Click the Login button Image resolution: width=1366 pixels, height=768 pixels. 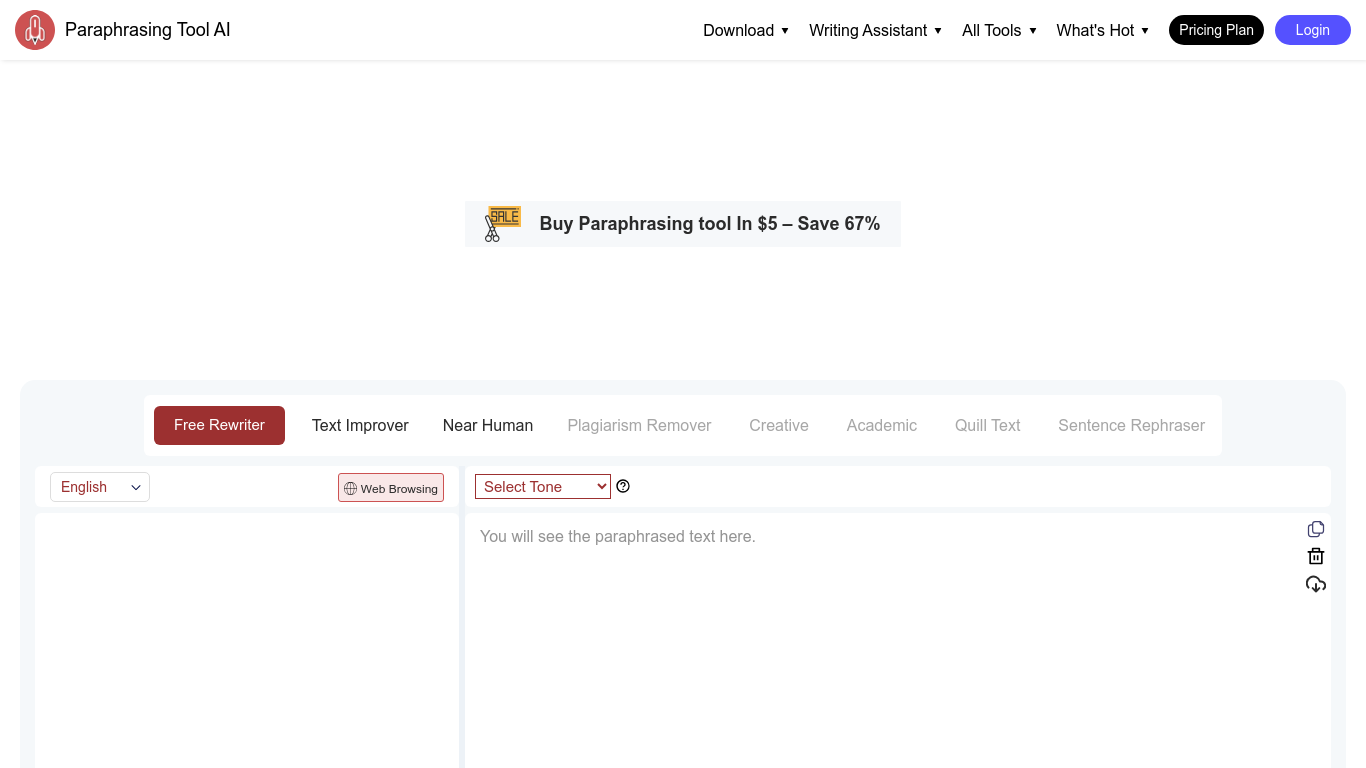click(1312, 30)
